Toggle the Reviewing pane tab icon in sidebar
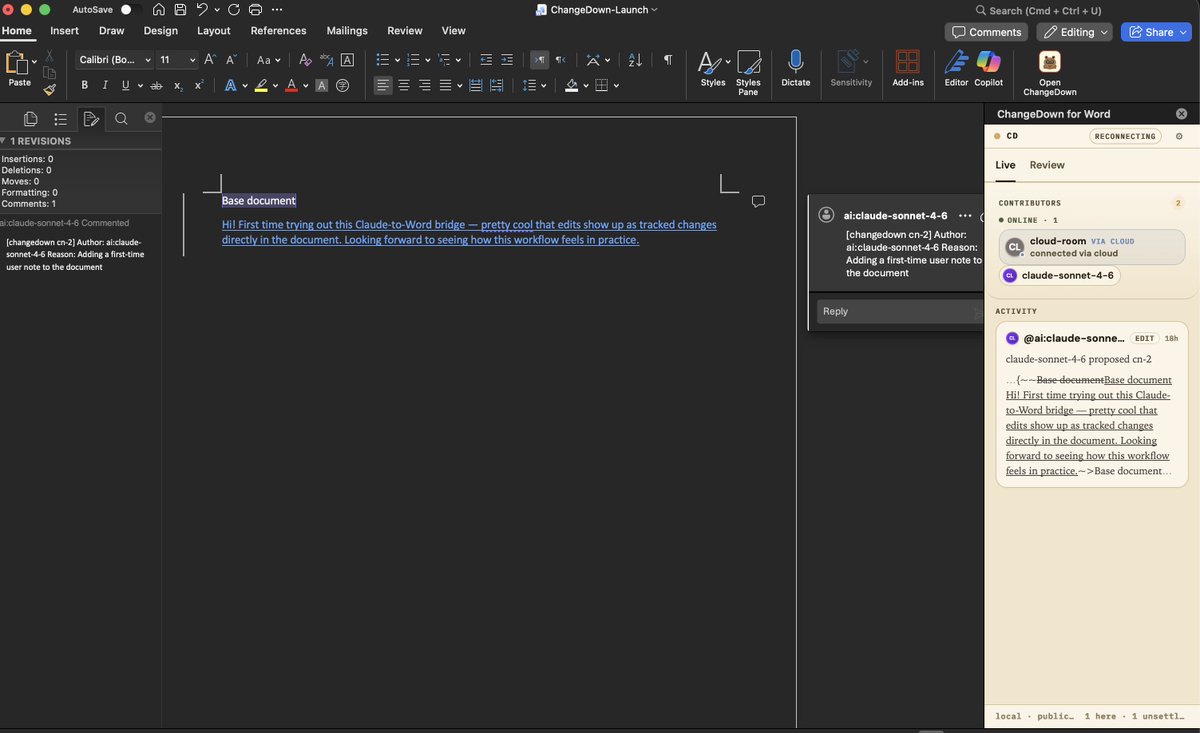The width and height of the screenshot is (1200, 733). 91,119
